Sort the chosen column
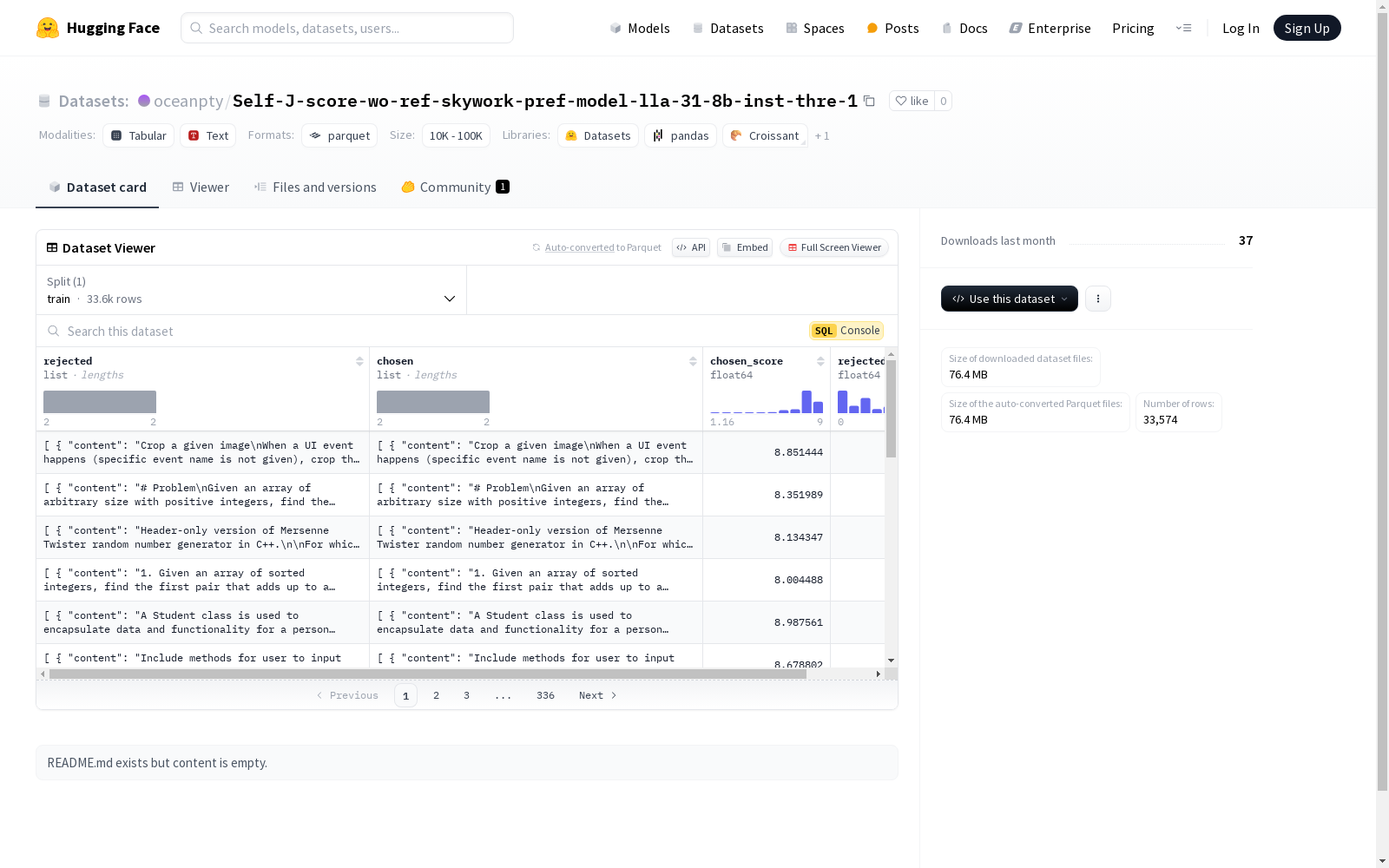 693,361
